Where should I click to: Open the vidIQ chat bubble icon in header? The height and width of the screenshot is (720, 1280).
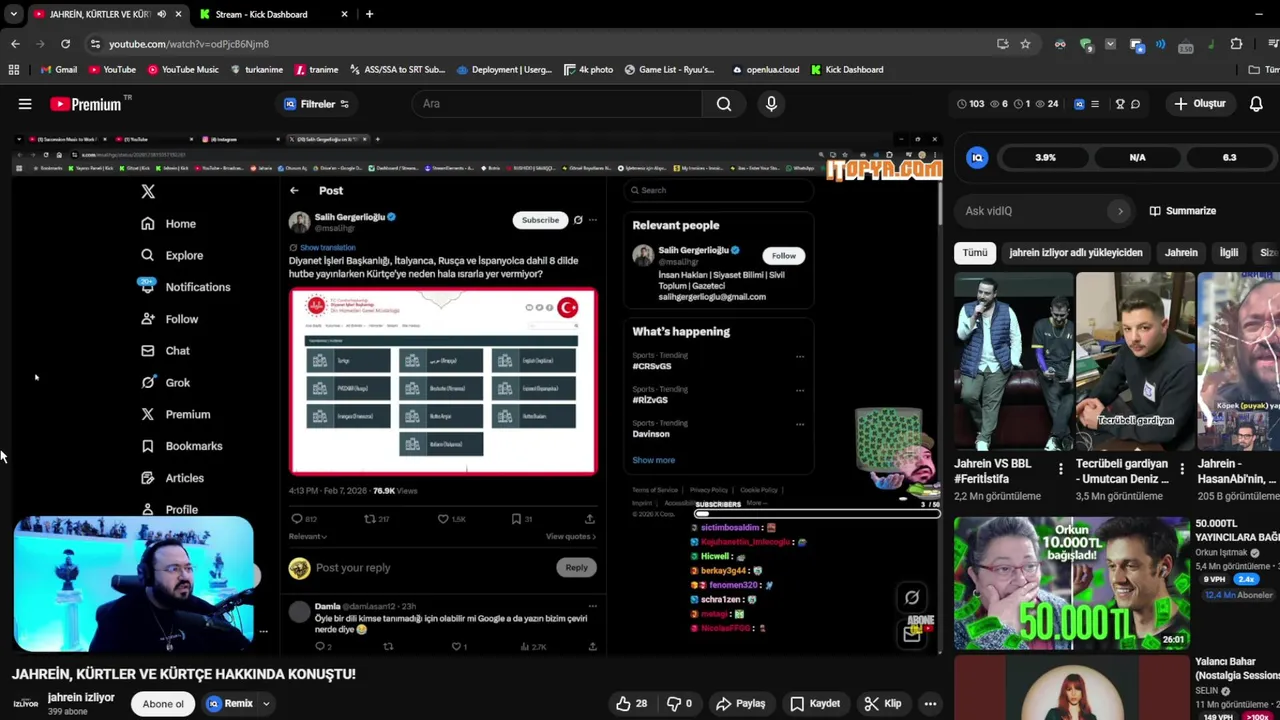click(x=1136, y=104)
